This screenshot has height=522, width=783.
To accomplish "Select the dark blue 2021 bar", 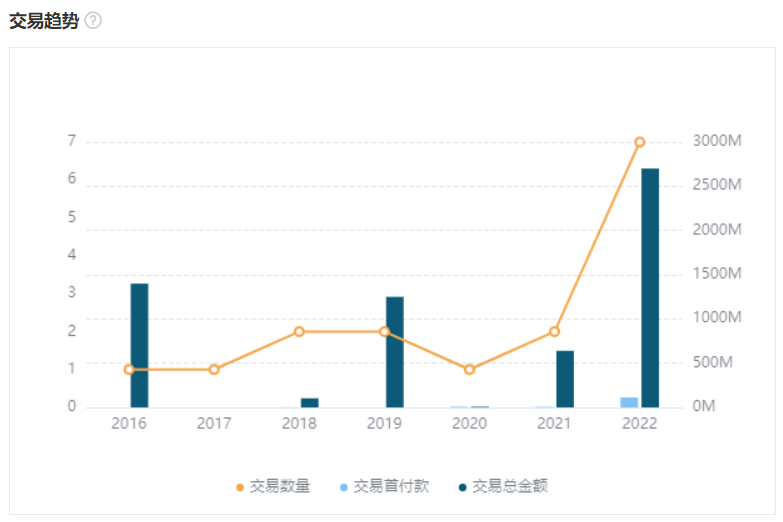I will point(565,379).
